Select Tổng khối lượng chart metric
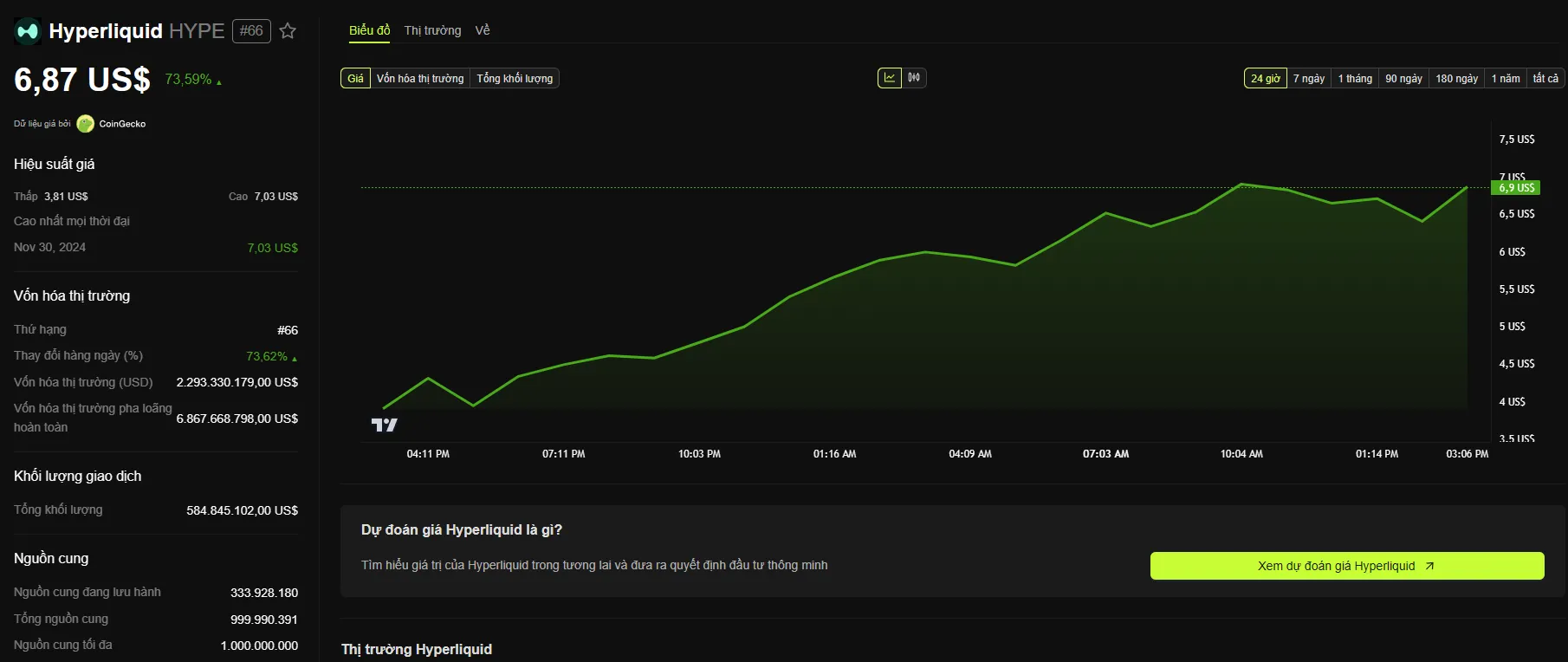This screenshot has width=1568, height=662. pos(515,78)
